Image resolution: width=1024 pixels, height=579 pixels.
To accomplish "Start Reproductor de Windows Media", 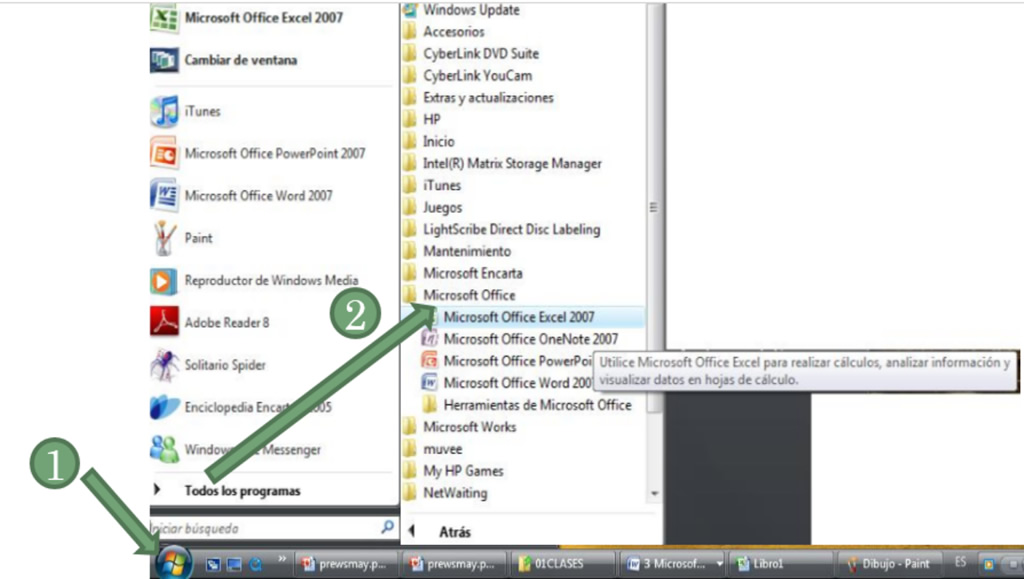I will (x=270, y=280).
